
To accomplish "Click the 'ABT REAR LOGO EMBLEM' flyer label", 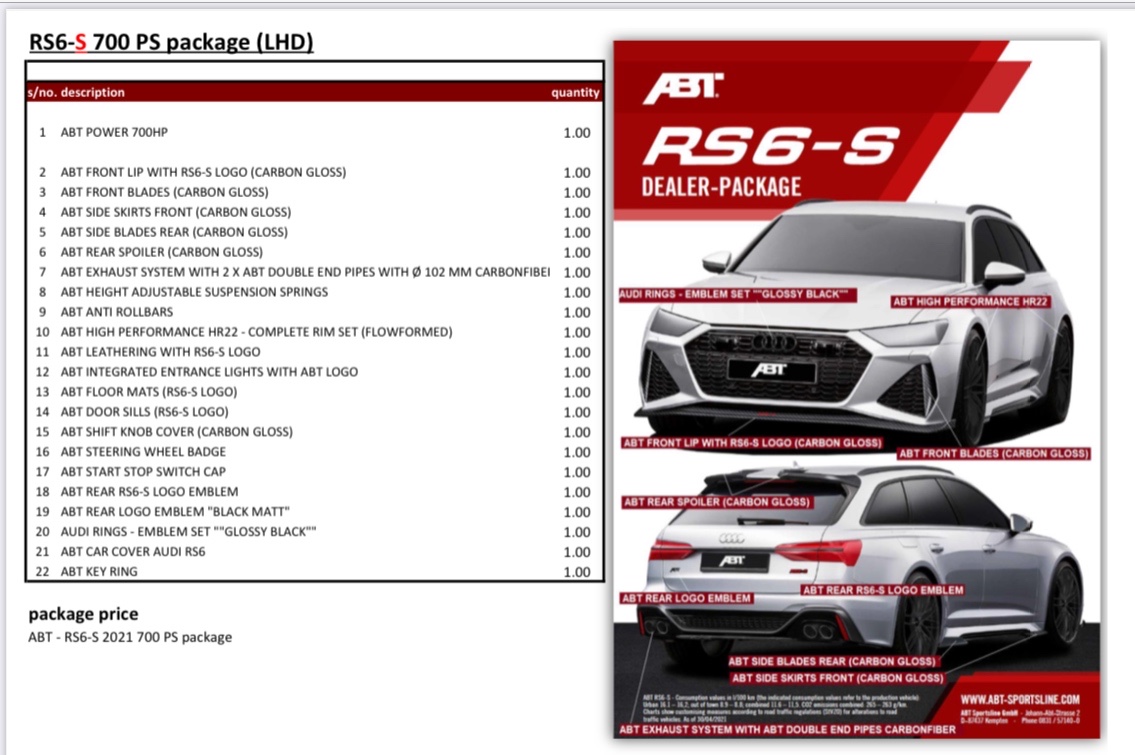I will 686,599.
